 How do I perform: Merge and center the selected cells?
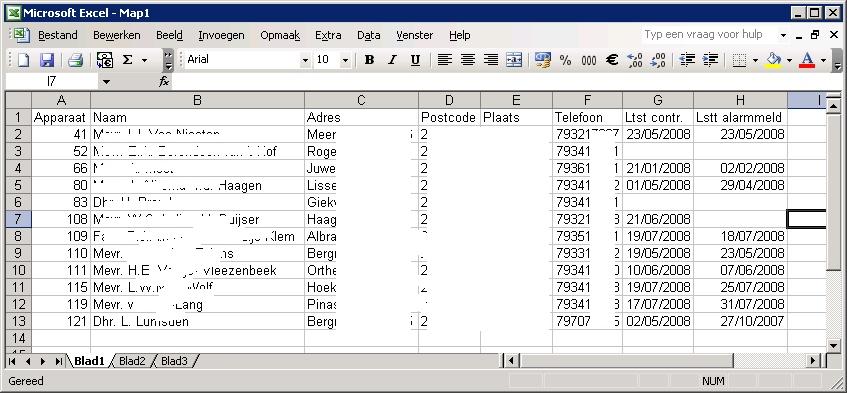pyautogui.click(x=514, y=60)
